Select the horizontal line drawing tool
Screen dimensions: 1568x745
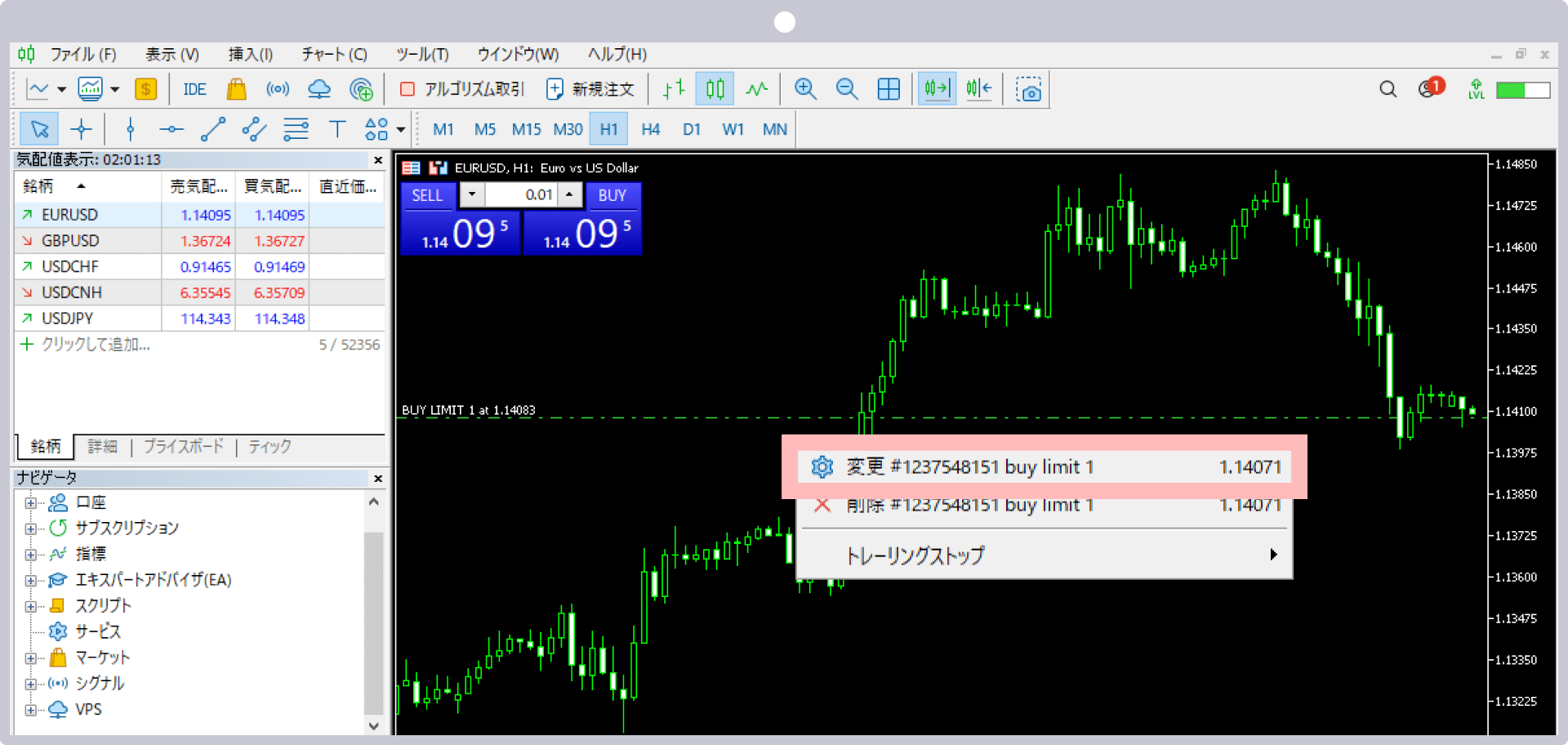pos(171,129)
